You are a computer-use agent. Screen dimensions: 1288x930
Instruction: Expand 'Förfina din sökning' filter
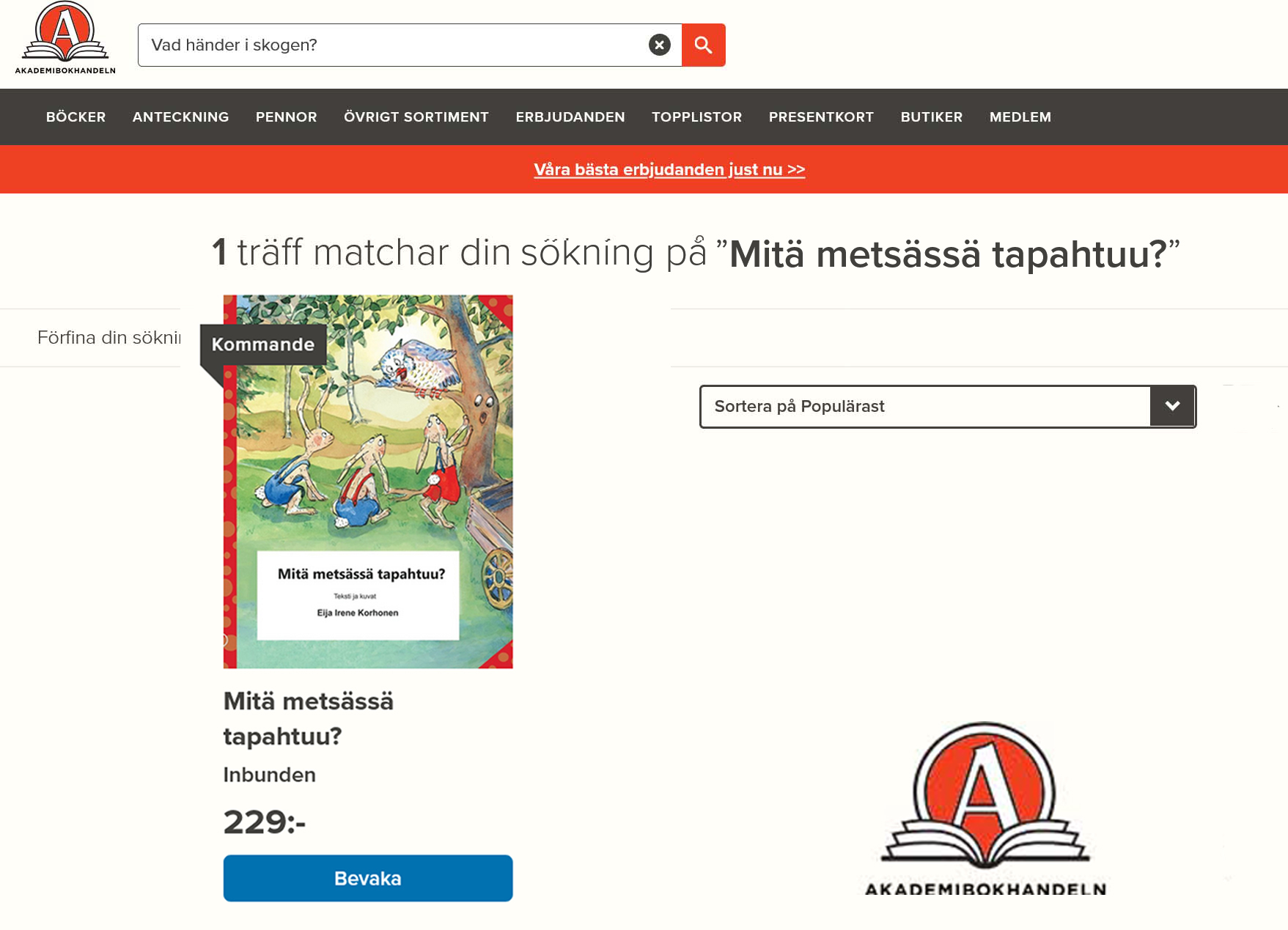point(108,337)
